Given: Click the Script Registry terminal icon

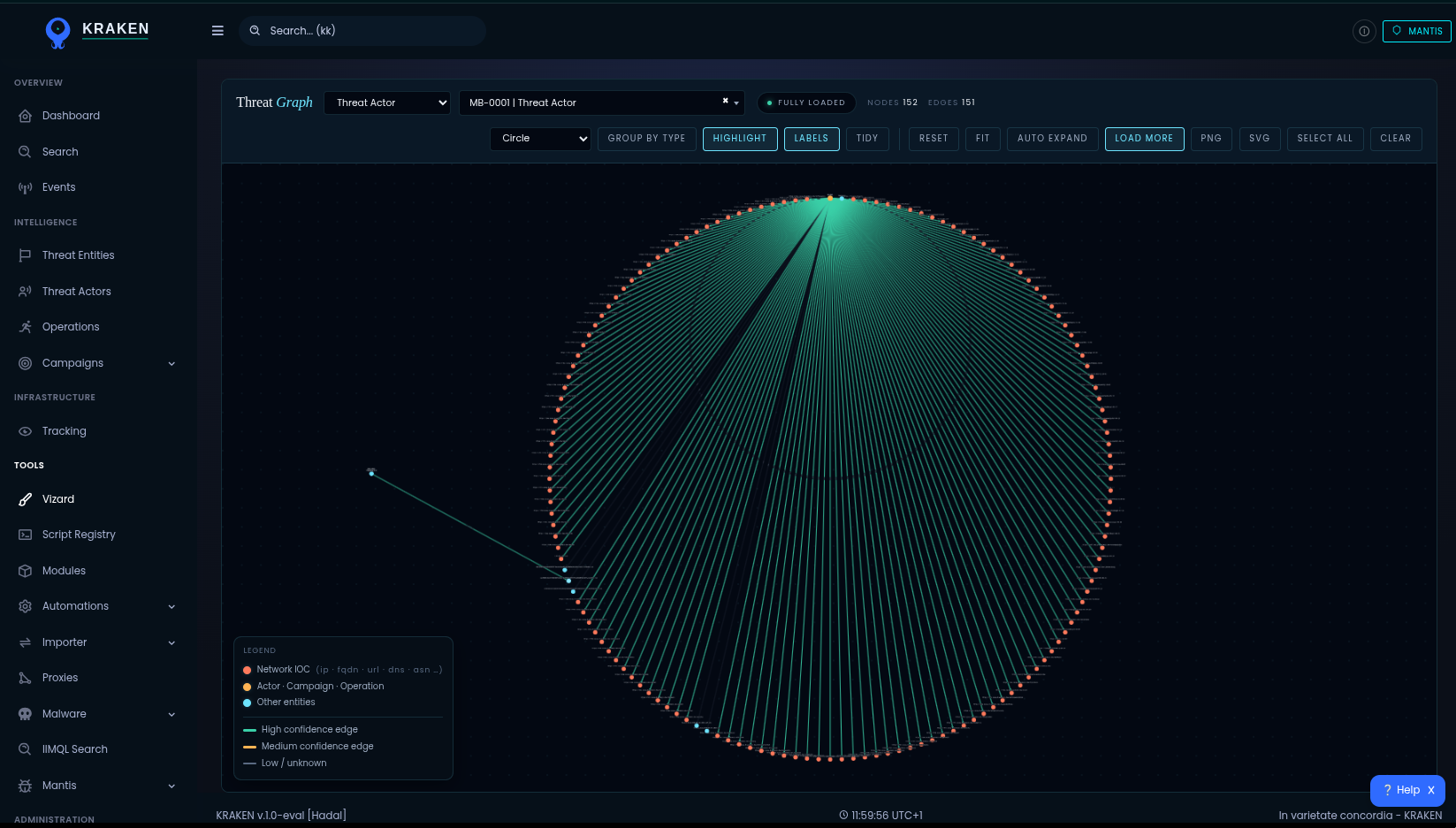Looking at the screenshot, I should pyautogui.click(x=25, y=535).
